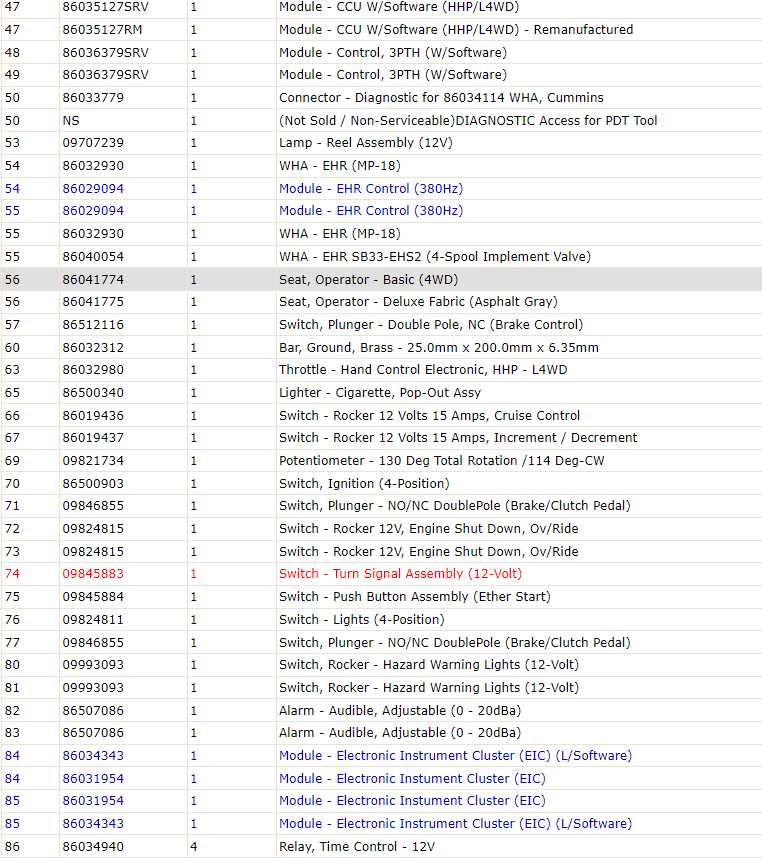Click Lamp - Reel Assembly (12V) description

(365, 143)
